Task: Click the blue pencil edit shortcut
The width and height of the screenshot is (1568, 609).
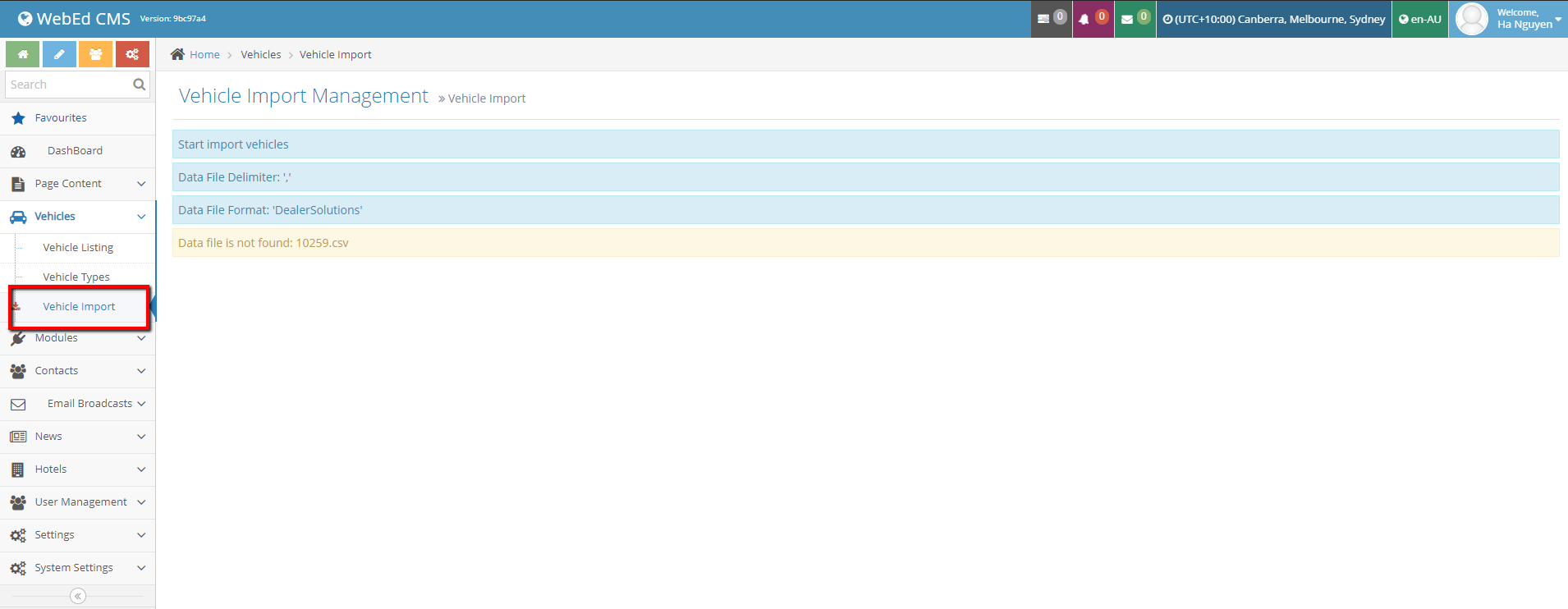Action: click(x=59, y=54)
